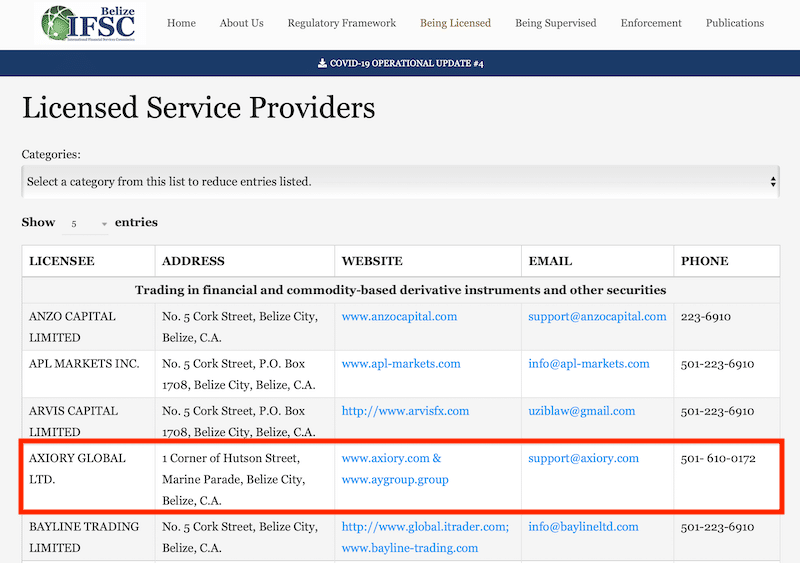Sort by the LICENSEE column header
This screenshot has width=800, height=563.
pos(88,261)
